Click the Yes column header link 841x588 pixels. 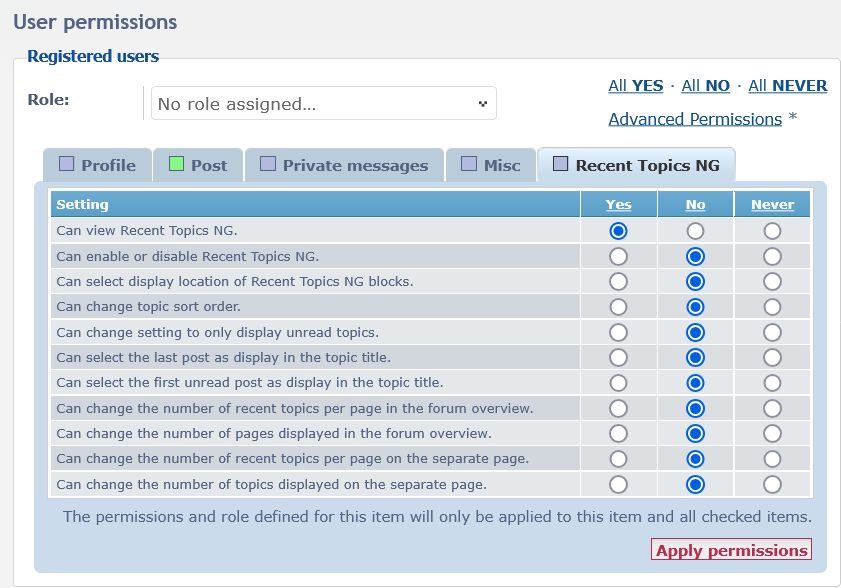pos(618,204)
